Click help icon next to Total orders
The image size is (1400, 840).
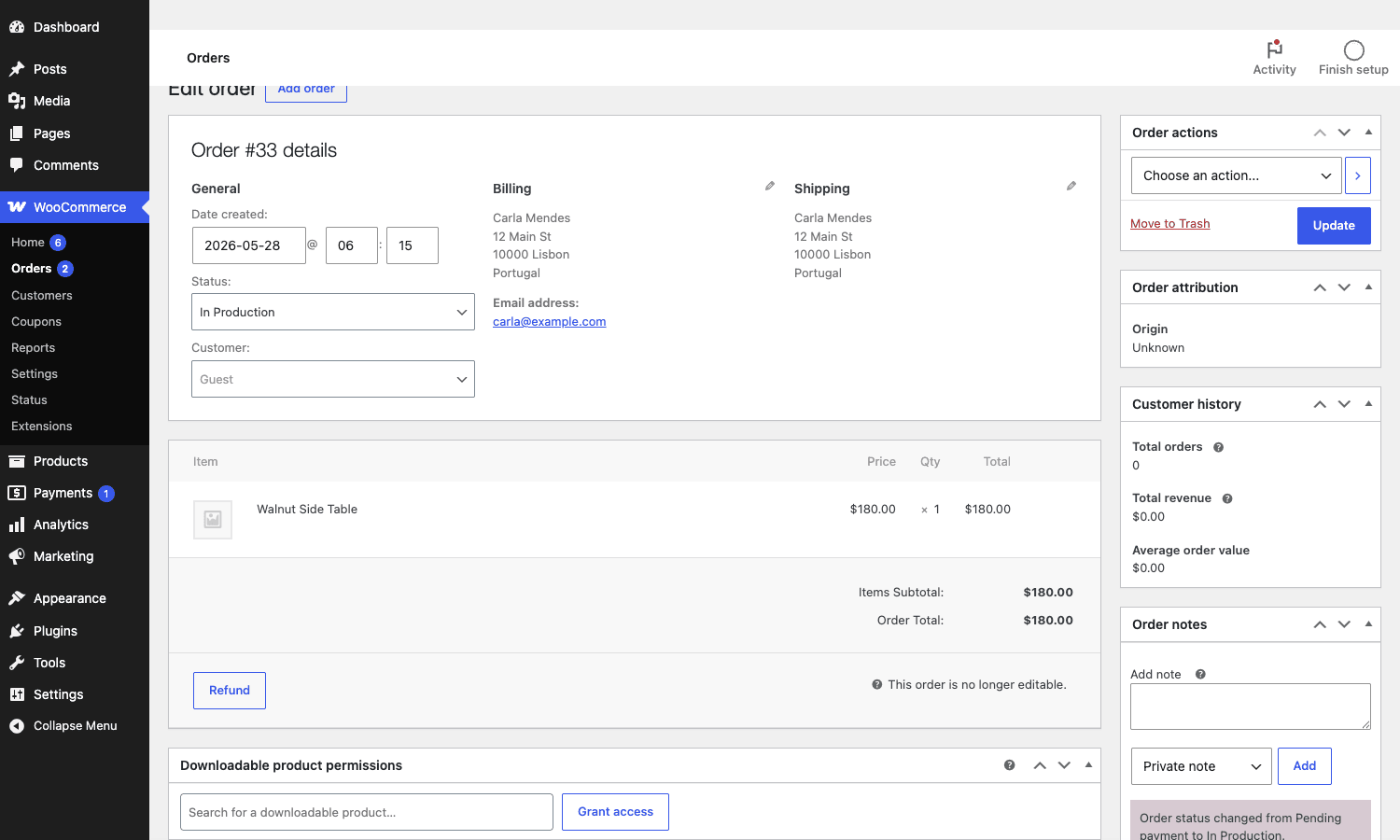pyautogui.click(x=1218, y=447)
